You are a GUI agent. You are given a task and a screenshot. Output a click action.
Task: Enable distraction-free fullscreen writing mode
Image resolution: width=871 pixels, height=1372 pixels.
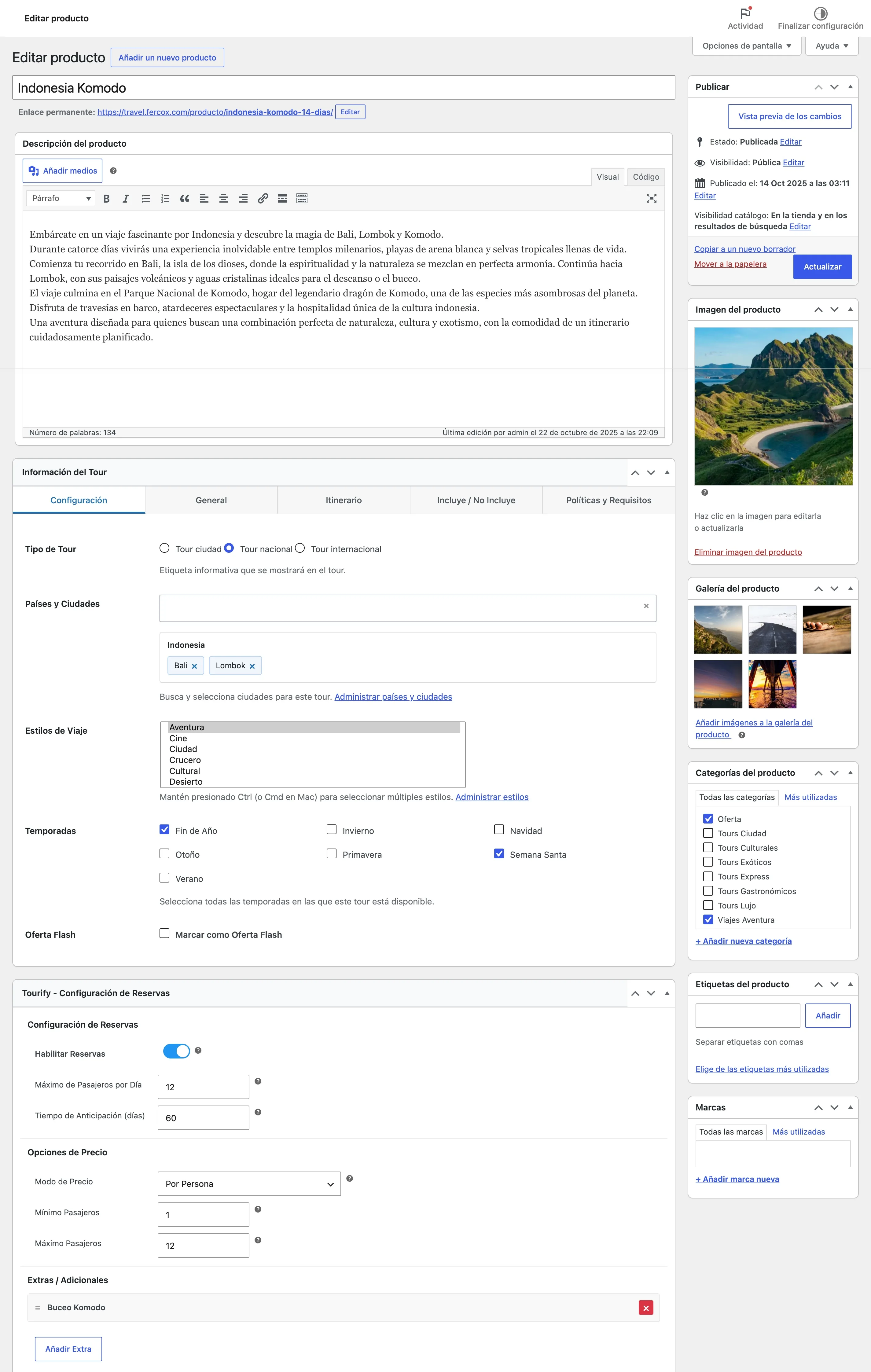pyautogui.click(x=652, y=198)
